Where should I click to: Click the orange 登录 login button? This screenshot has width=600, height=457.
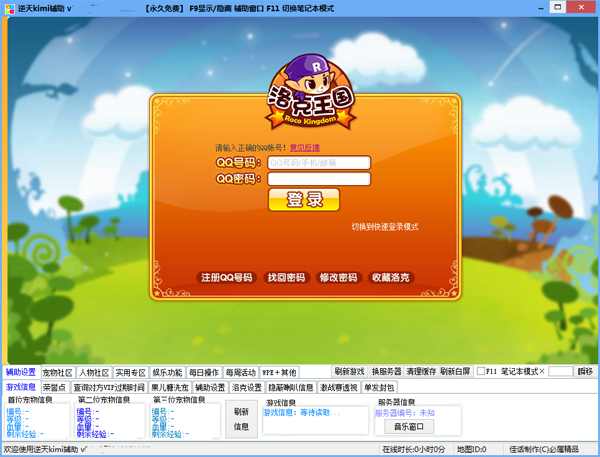[x=304, y=200]
